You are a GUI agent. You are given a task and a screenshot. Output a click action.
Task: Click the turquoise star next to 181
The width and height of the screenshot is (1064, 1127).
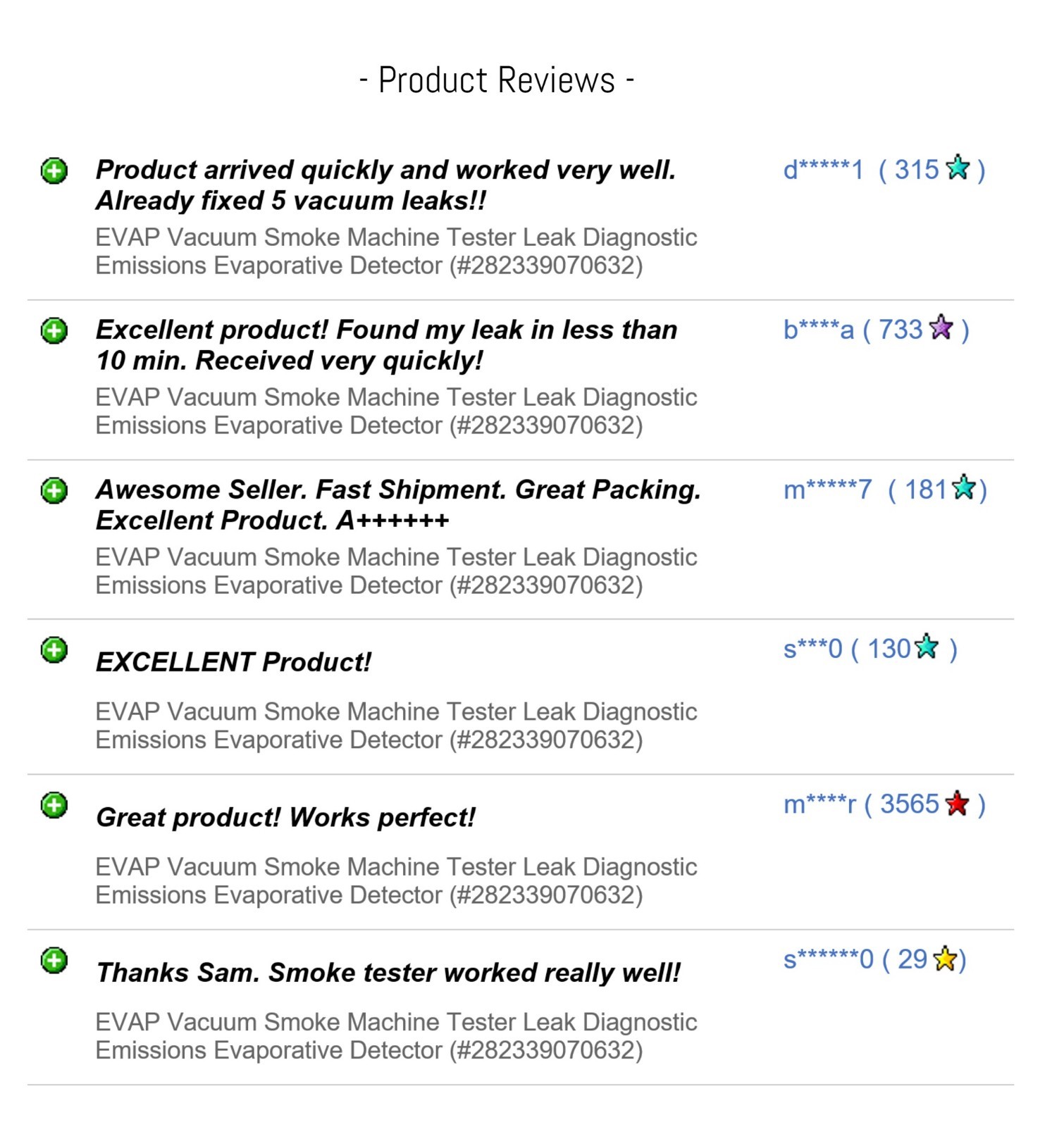coord(964,487)
